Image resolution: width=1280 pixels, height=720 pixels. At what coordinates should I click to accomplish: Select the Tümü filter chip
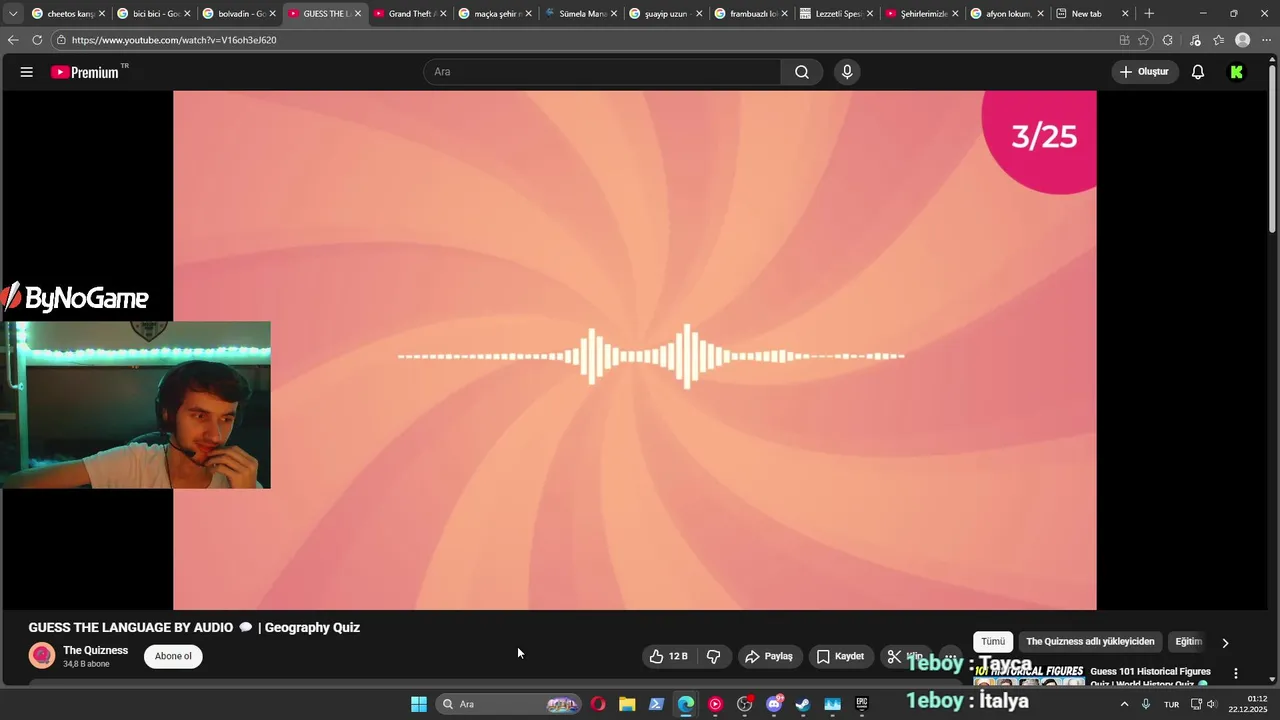993,642
